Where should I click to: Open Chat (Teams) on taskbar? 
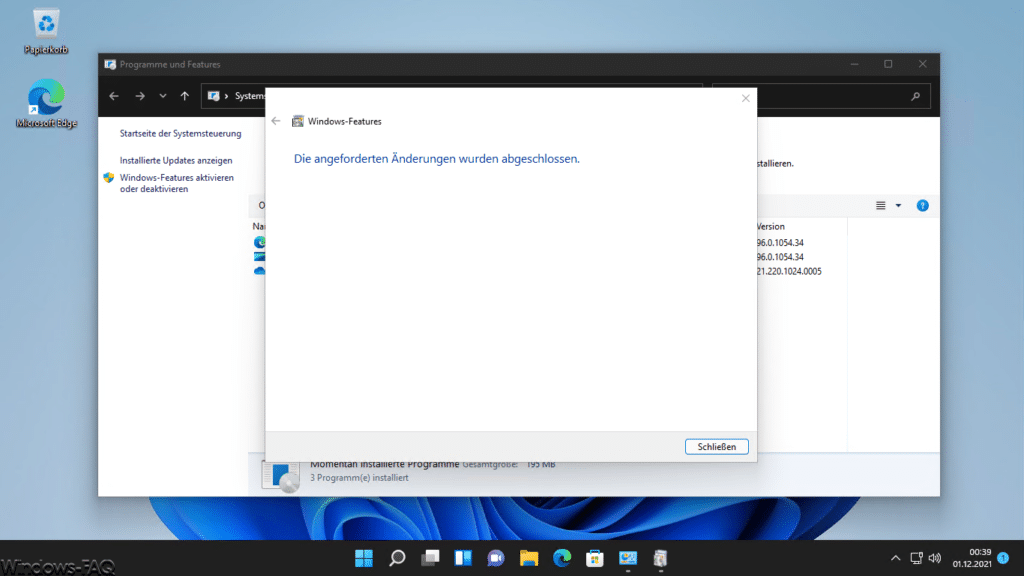(x=496, y=558)
